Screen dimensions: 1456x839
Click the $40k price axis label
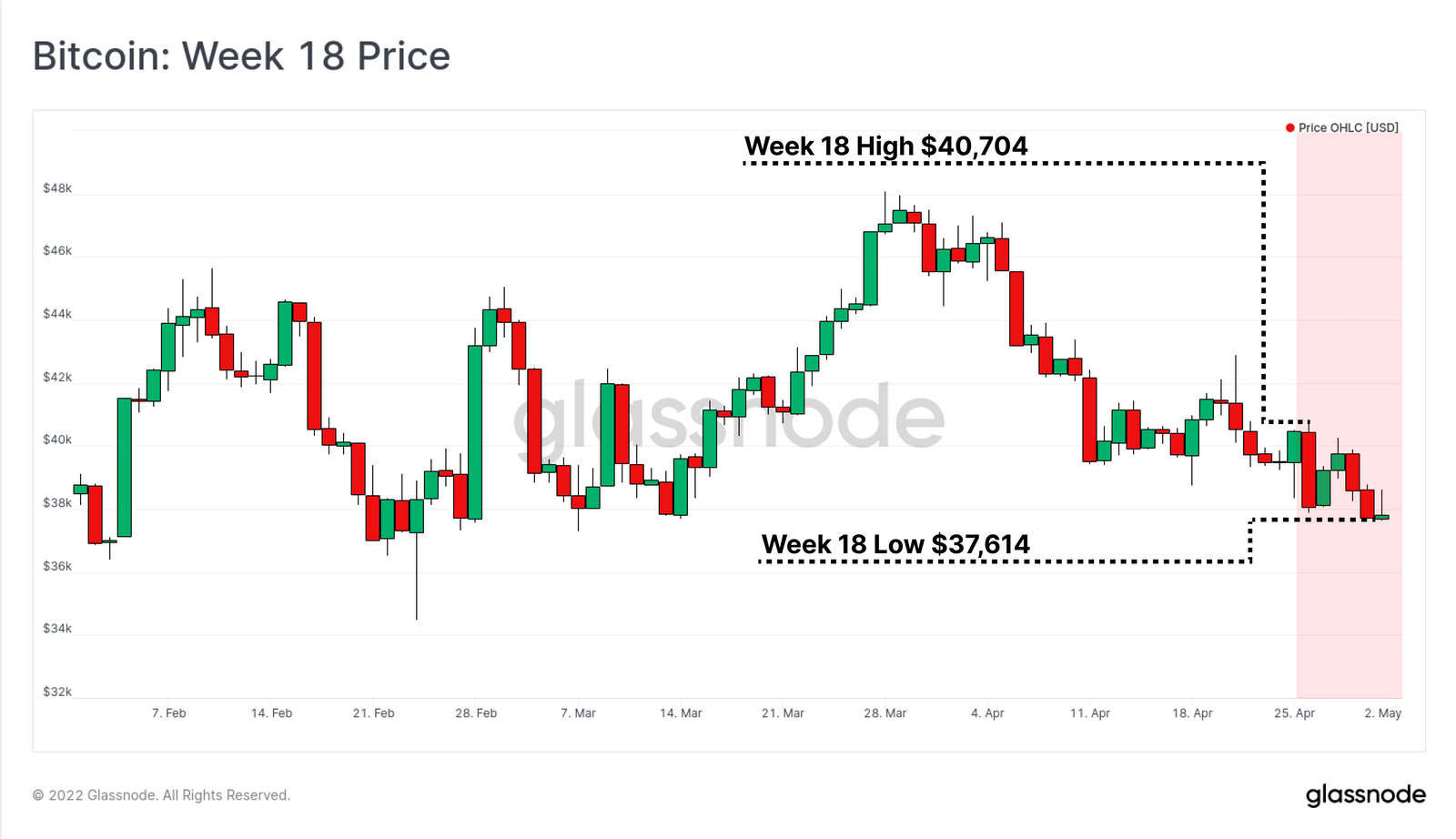[57, 440]
